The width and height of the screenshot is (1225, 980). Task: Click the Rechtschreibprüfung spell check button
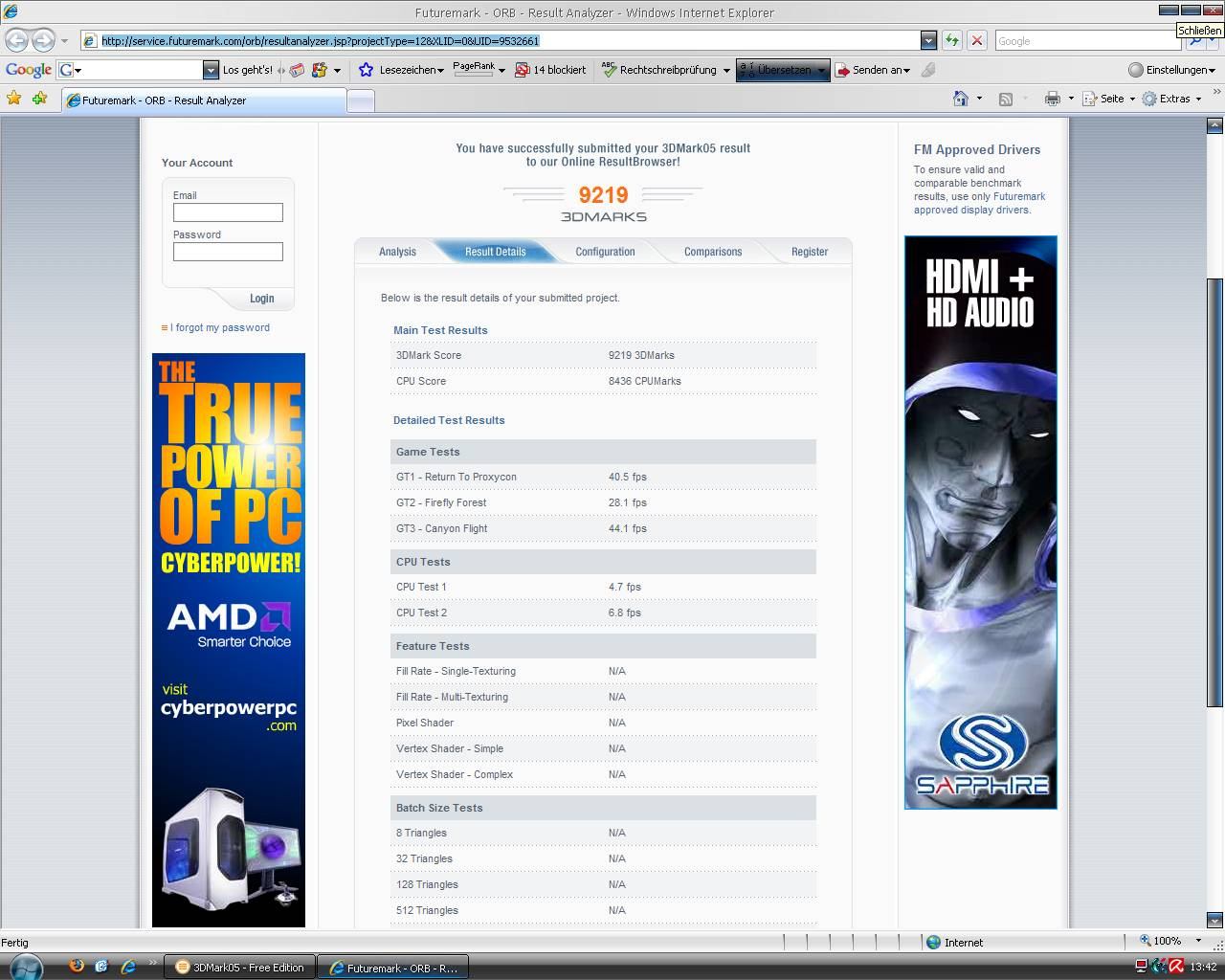point(658,70)
